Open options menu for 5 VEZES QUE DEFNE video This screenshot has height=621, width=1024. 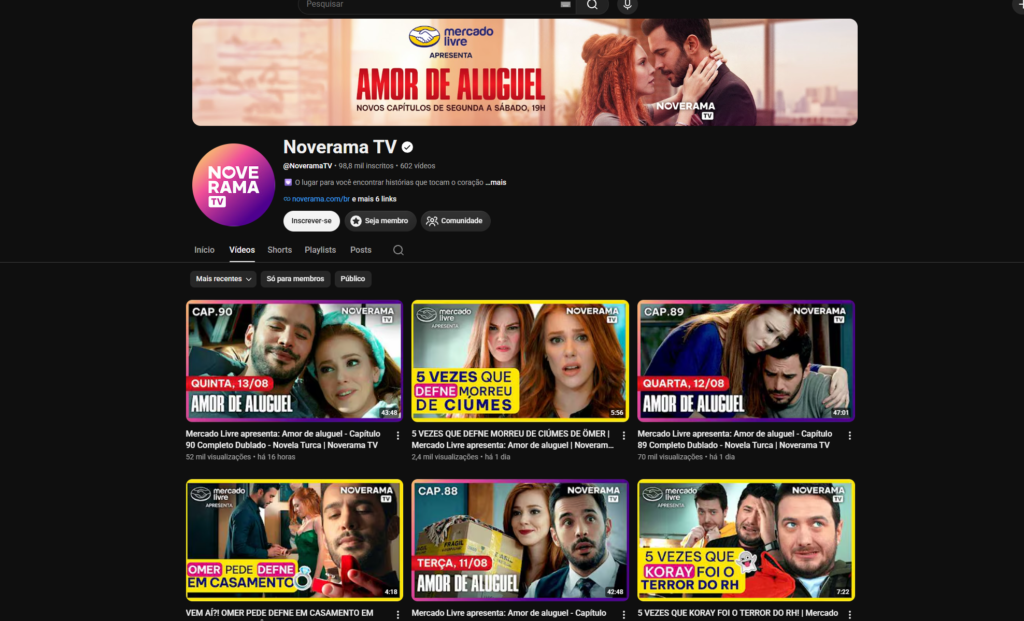624,436
